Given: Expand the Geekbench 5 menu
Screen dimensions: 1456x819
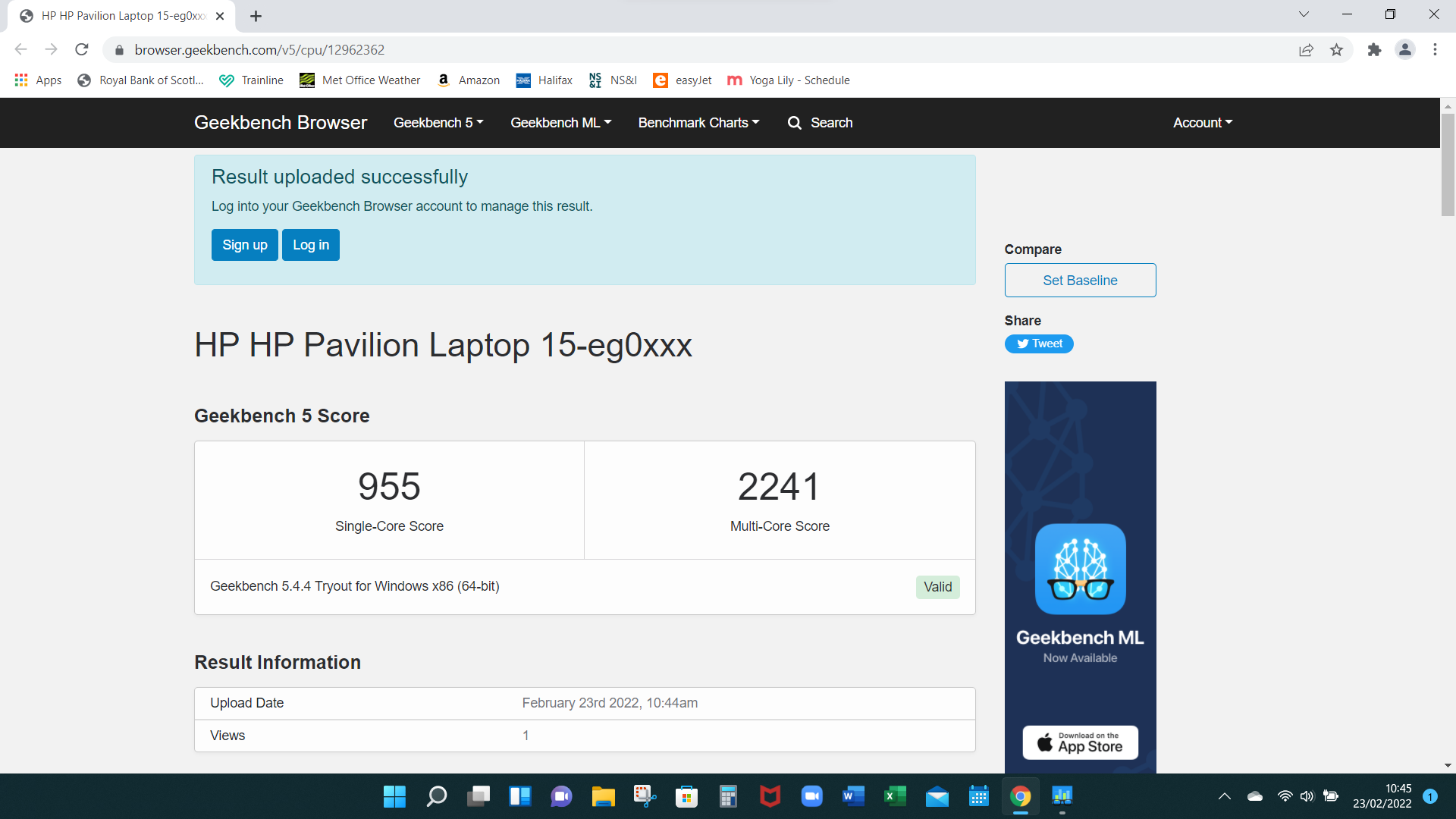Looking at the screenshot, I should [x=438, y=123].
